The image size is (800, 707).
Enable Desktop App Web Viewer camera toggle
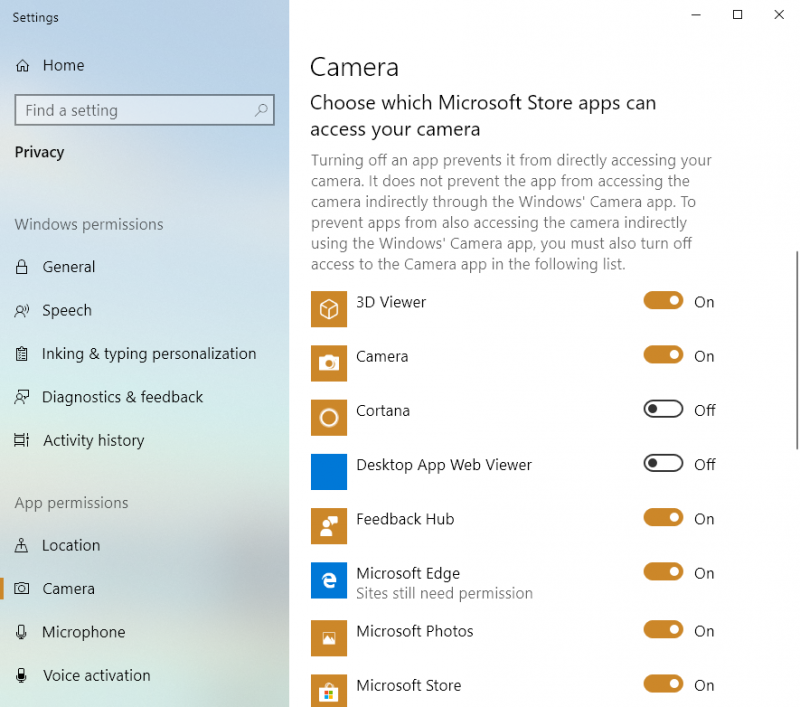[663, 464]
